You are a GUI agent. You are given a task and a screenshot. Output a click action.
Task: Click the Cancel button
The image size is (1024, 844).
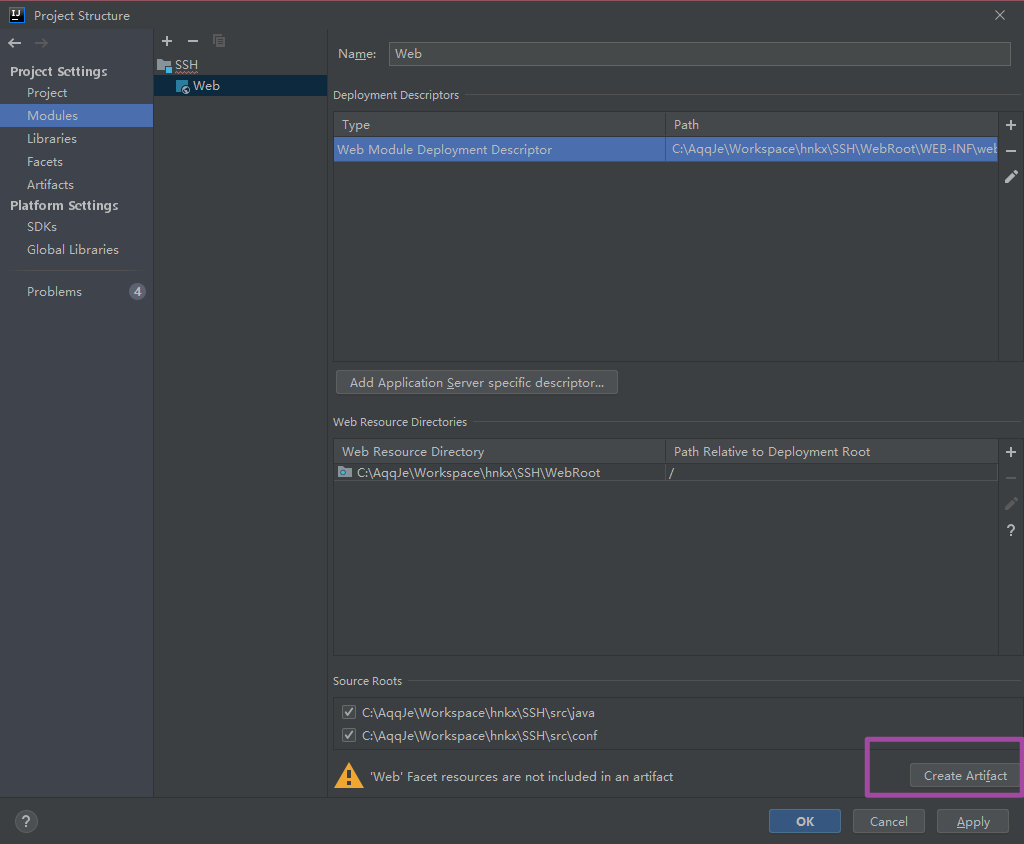(888, 821)
